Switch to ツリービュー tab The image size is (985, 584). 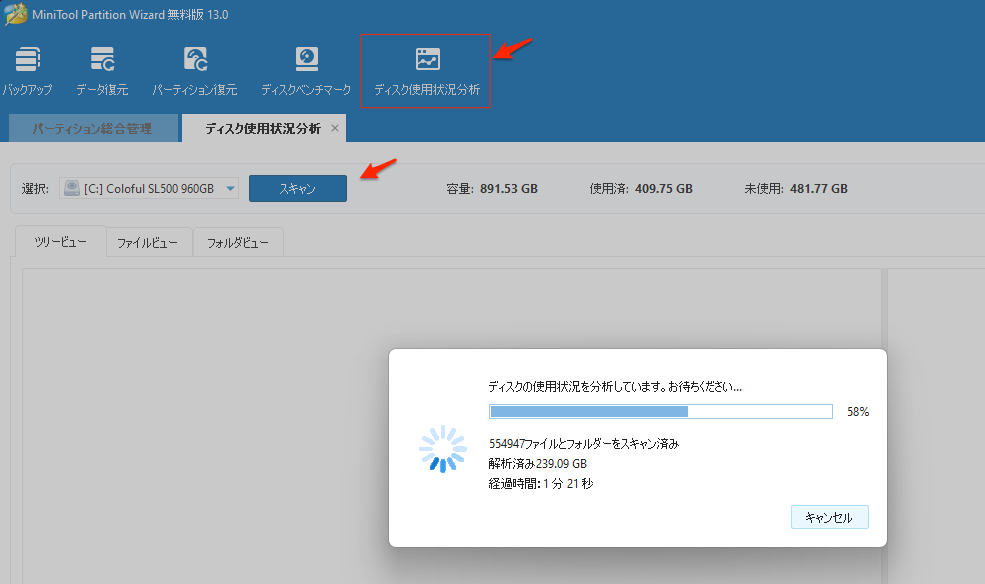[x=61, y=243]
